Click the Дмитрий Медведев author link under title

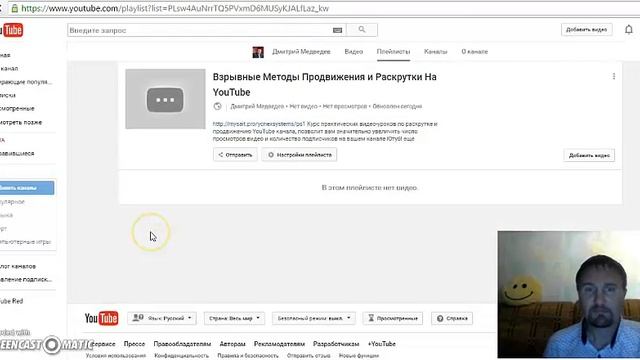(x=257, y=107)
